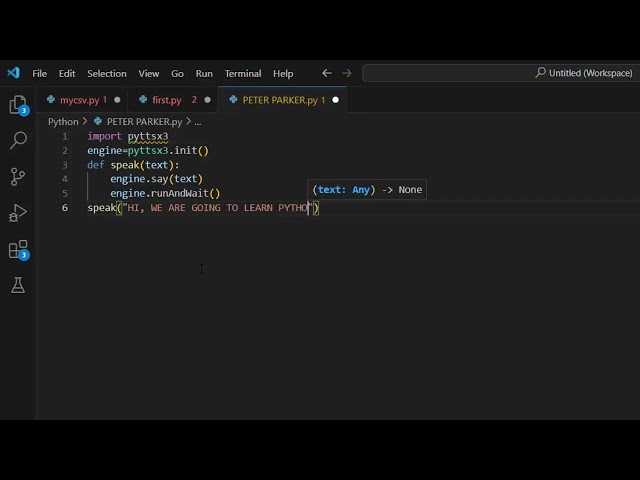This screenshot has height=480, width=640.
Task: Click Python file icon on first.py tab
Action: [143, 100]
